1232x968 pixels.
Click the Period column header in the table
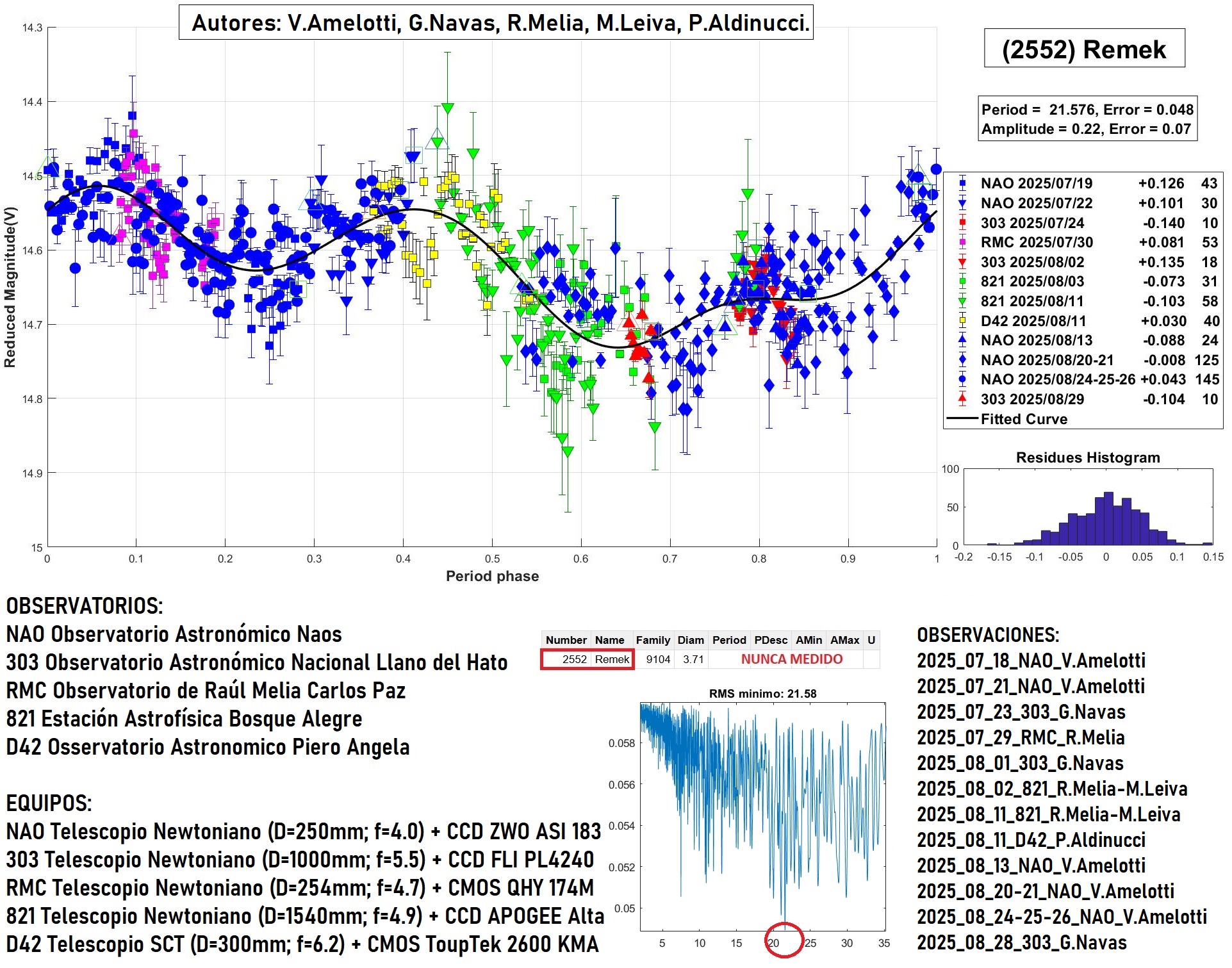point(729,640)
